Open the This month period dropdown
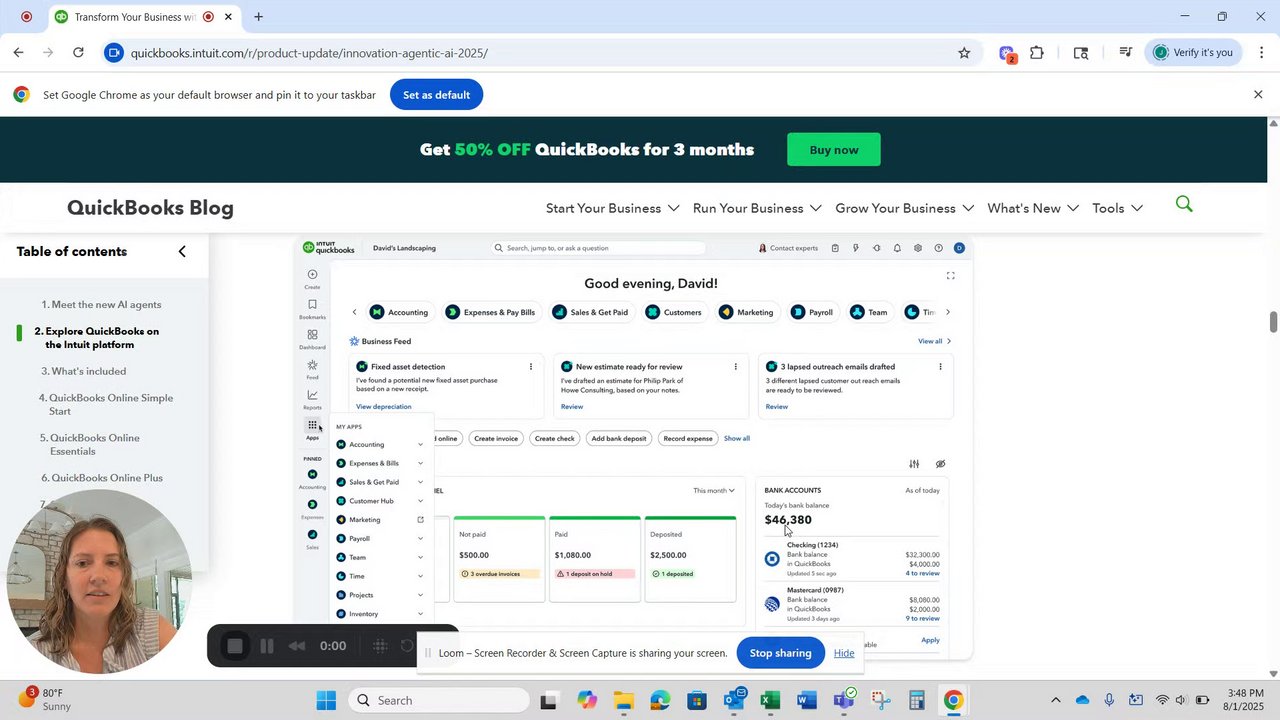Screen dimensions: 1280x720 [x=714, y=491]
